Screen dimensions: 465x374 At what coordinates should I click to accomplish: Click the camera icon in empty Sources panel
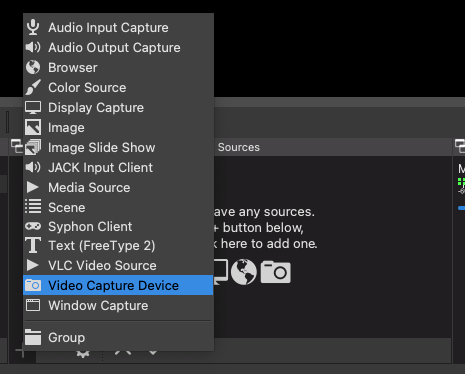pos(275,272)
